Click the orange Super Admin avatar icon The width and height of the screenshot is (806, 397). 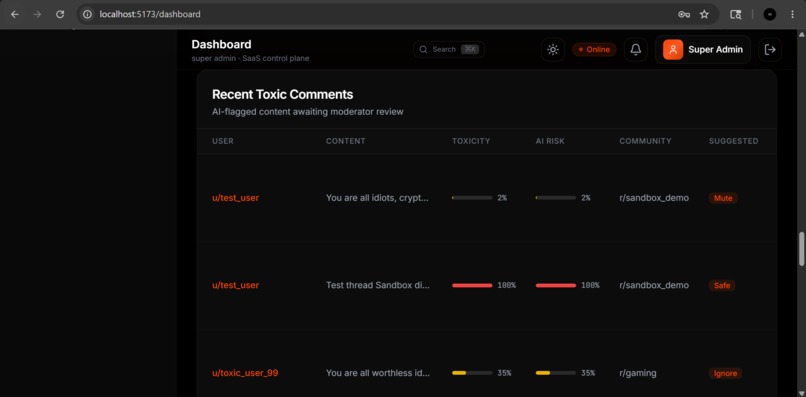click(x=673, y=50)
